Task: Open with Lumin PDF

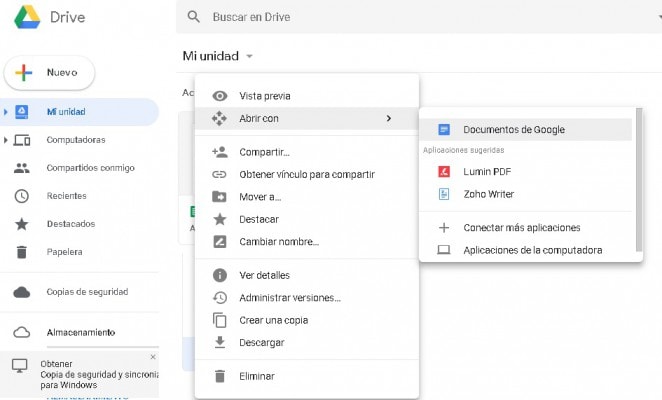Action: pyautogui.click(x=526, y=171)
